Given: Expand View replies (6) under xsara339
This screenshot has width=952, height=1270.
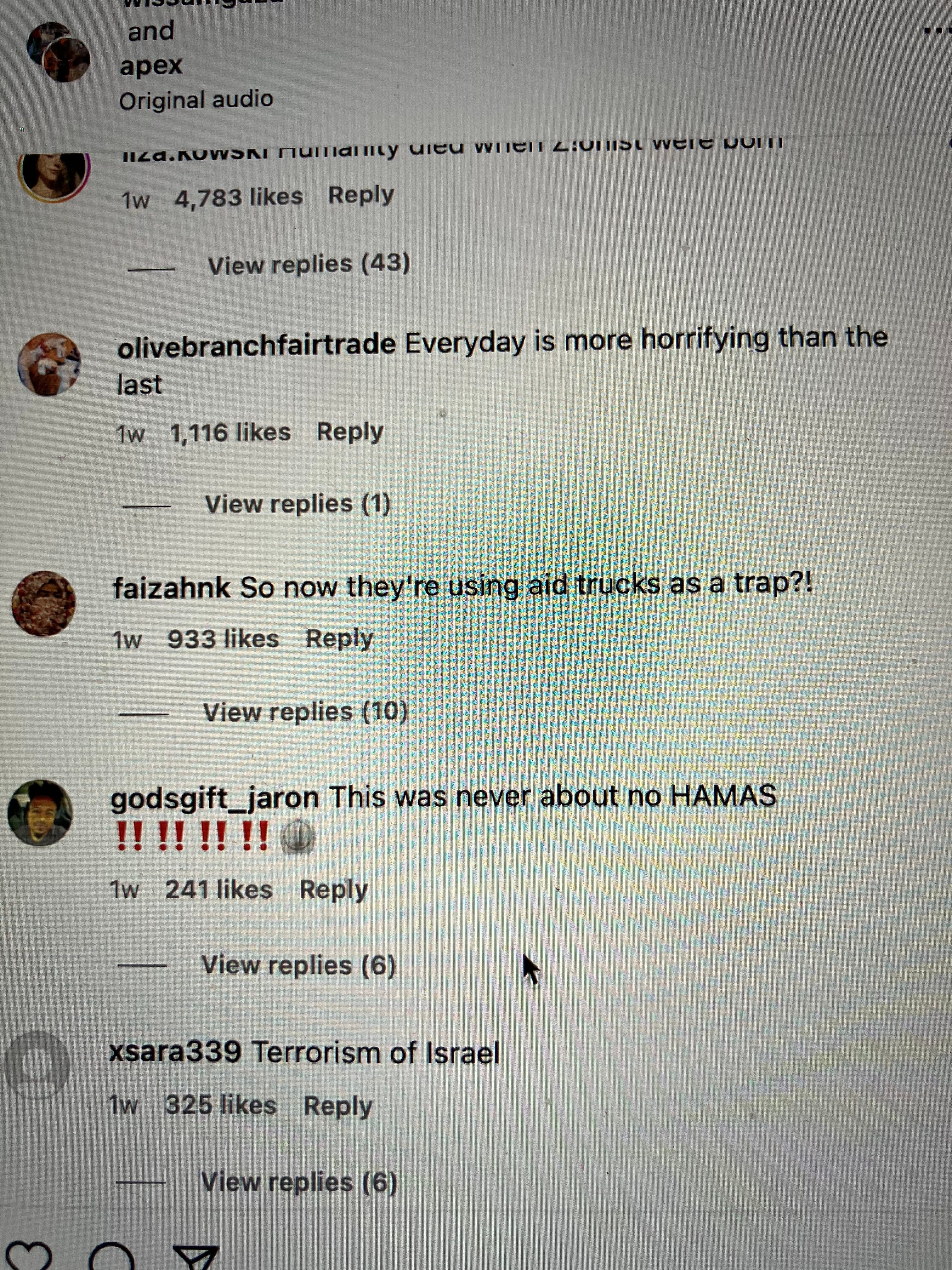Looking at the screenshot, I should coord(299,1182).
